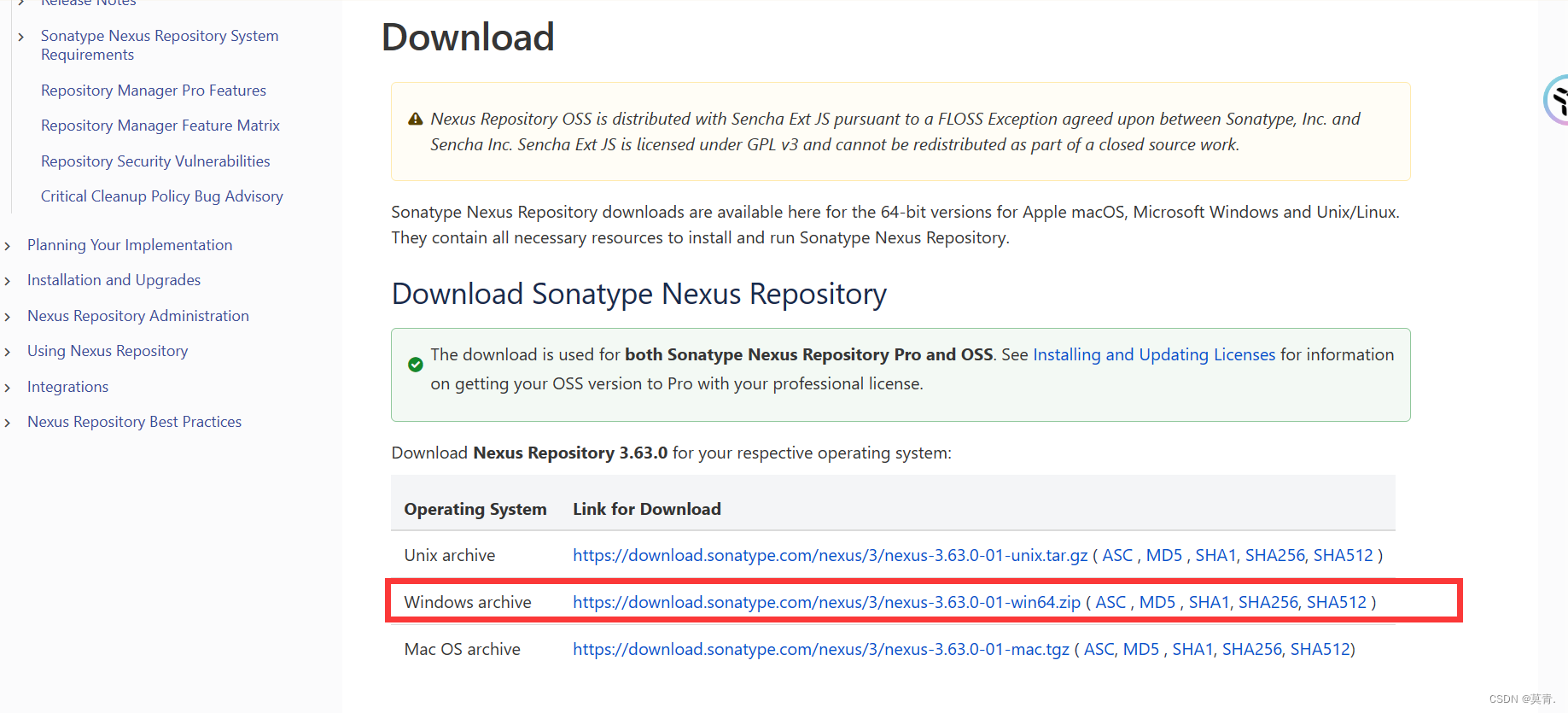Click ASC link for Unix archive

1117,555
